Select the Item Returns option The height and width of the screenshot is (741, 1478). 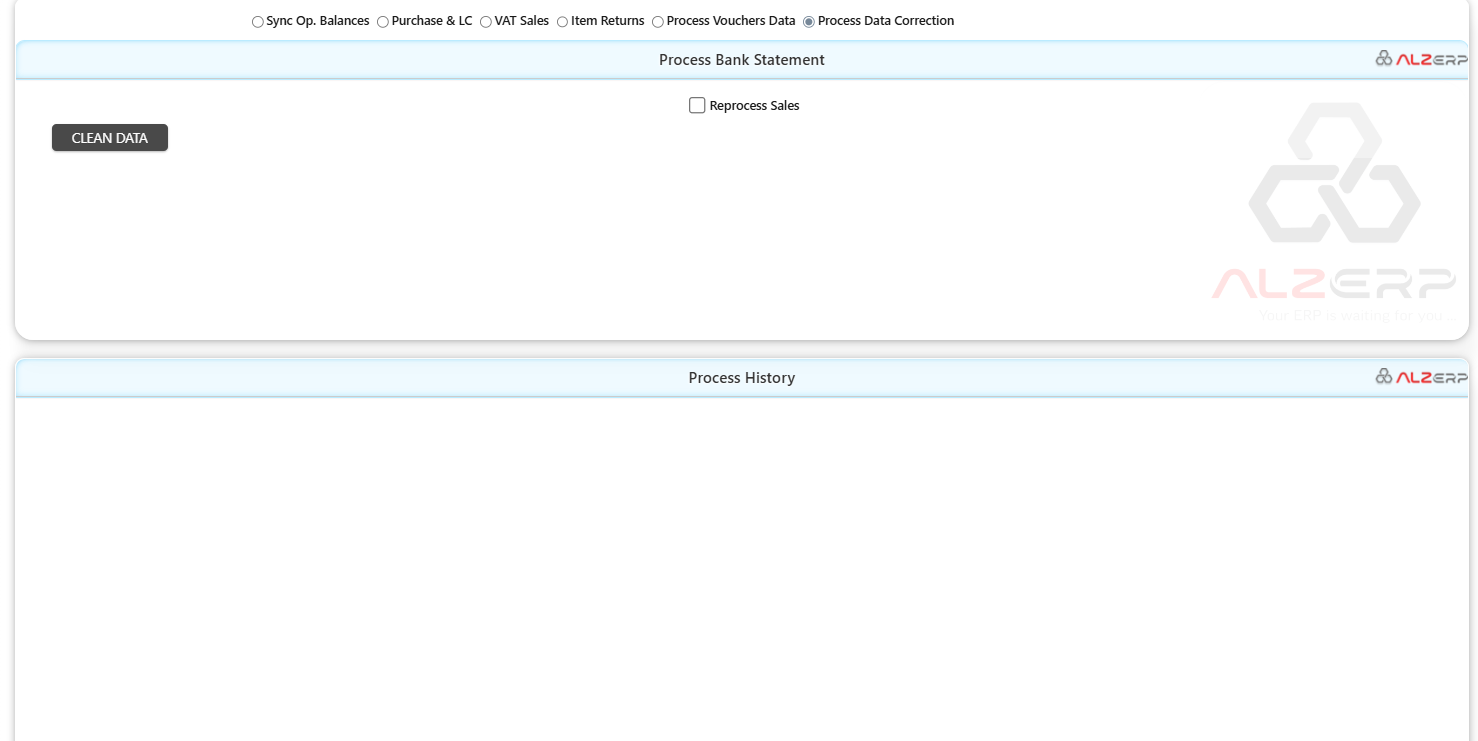coord(562,20)
